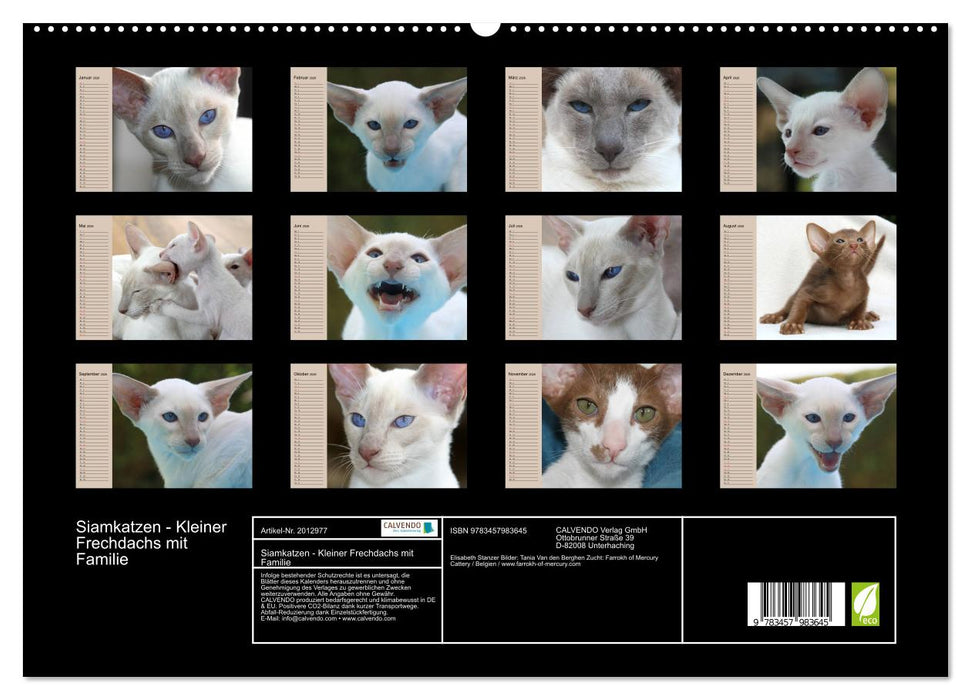Viewport: 971px width, 700px height.
Task: Click the large Siamkatzen title heading
Action: (x=151, y=543)
